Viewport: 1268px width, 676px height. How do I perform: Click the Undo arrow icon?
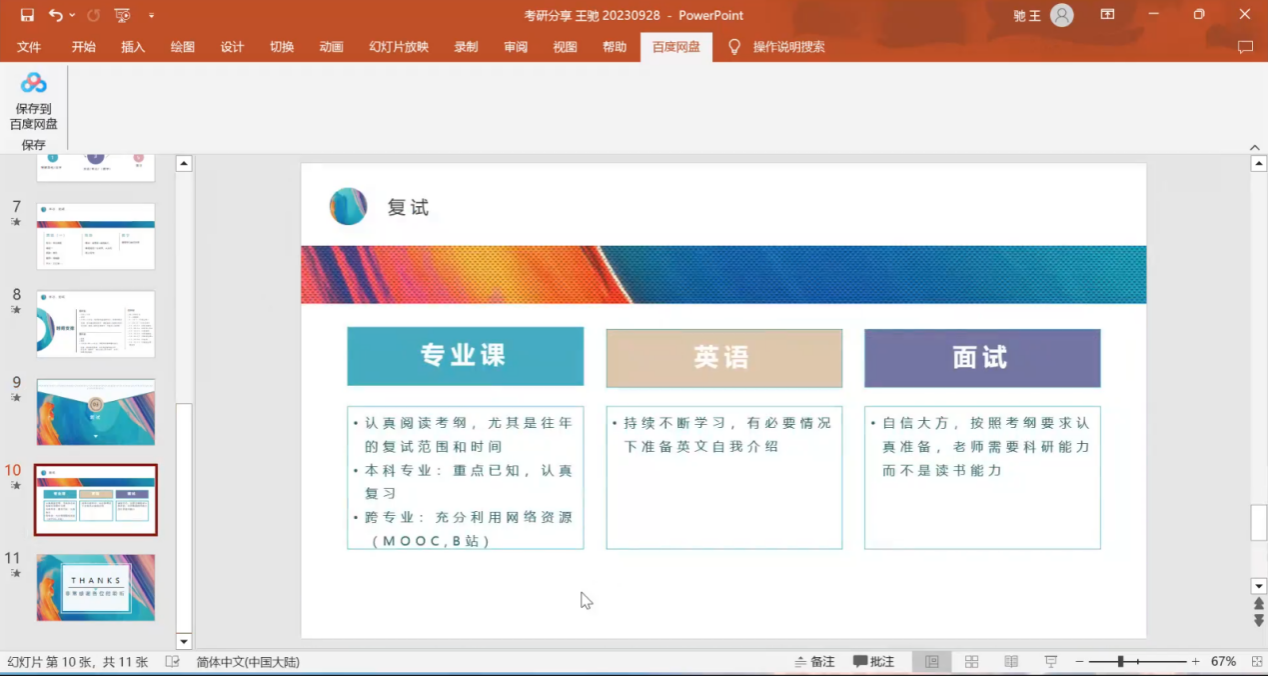(56, 15)
